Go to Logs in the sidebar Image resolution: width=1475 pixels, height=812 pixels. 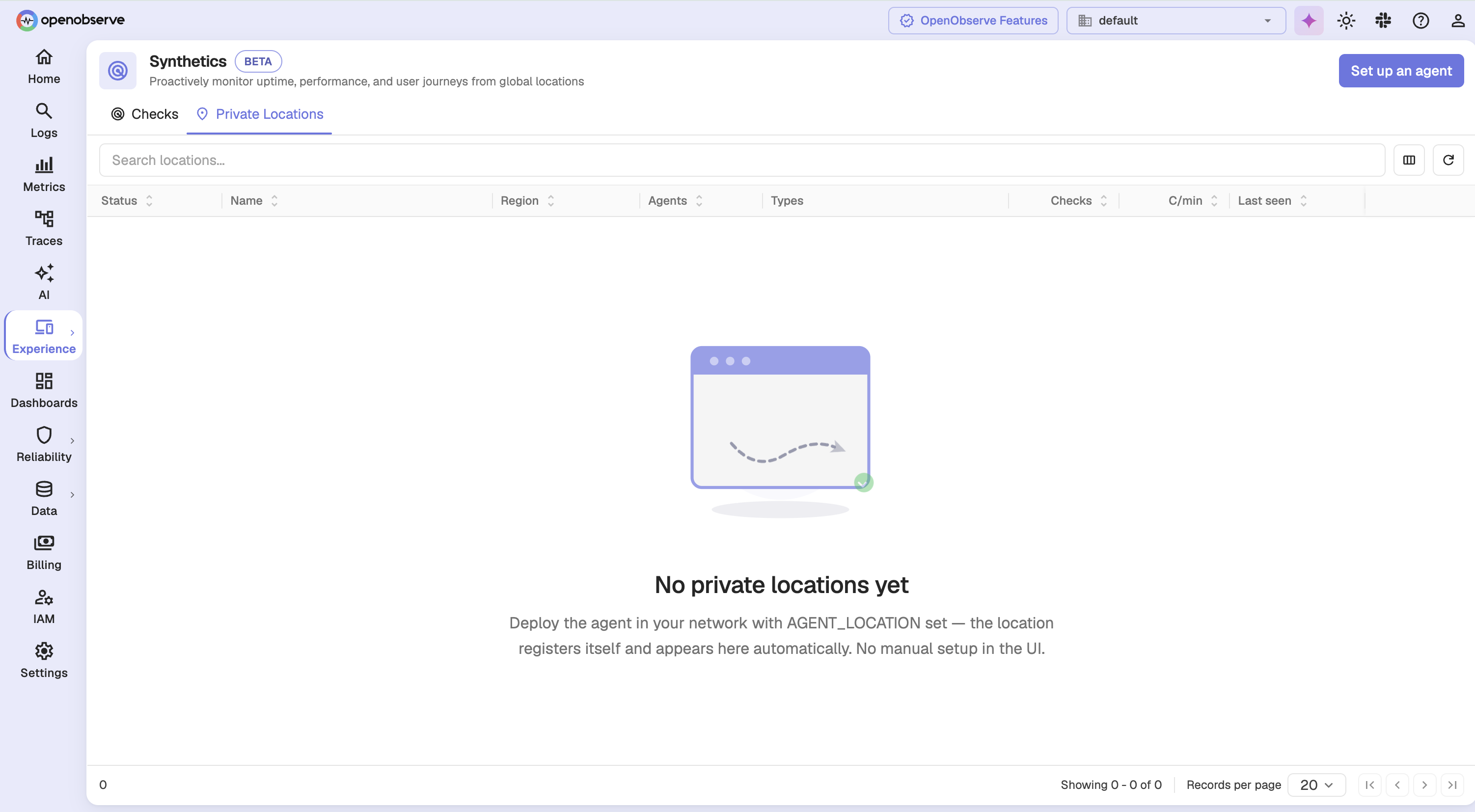point(44,121)
